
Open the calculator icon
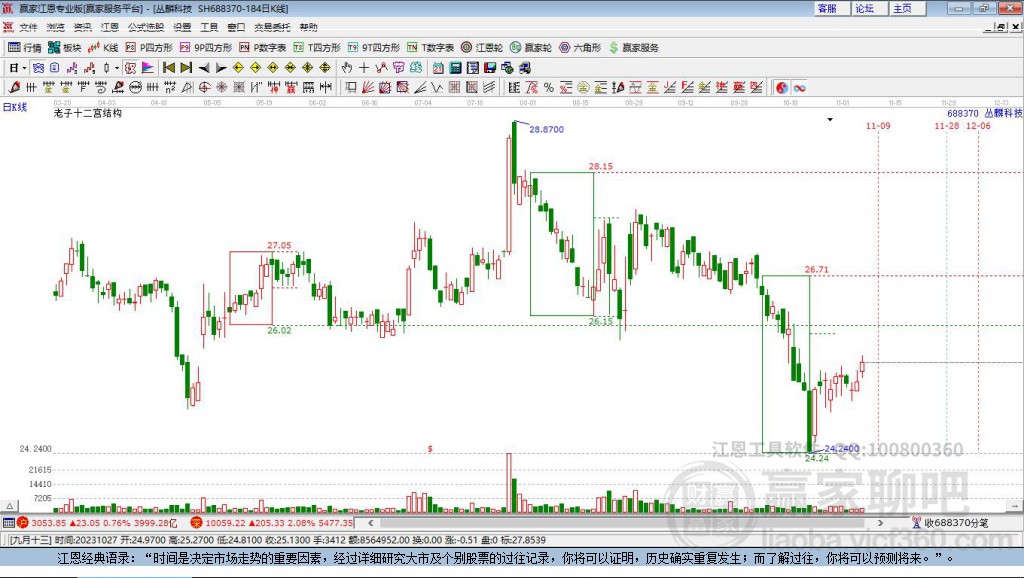(455, 68)
